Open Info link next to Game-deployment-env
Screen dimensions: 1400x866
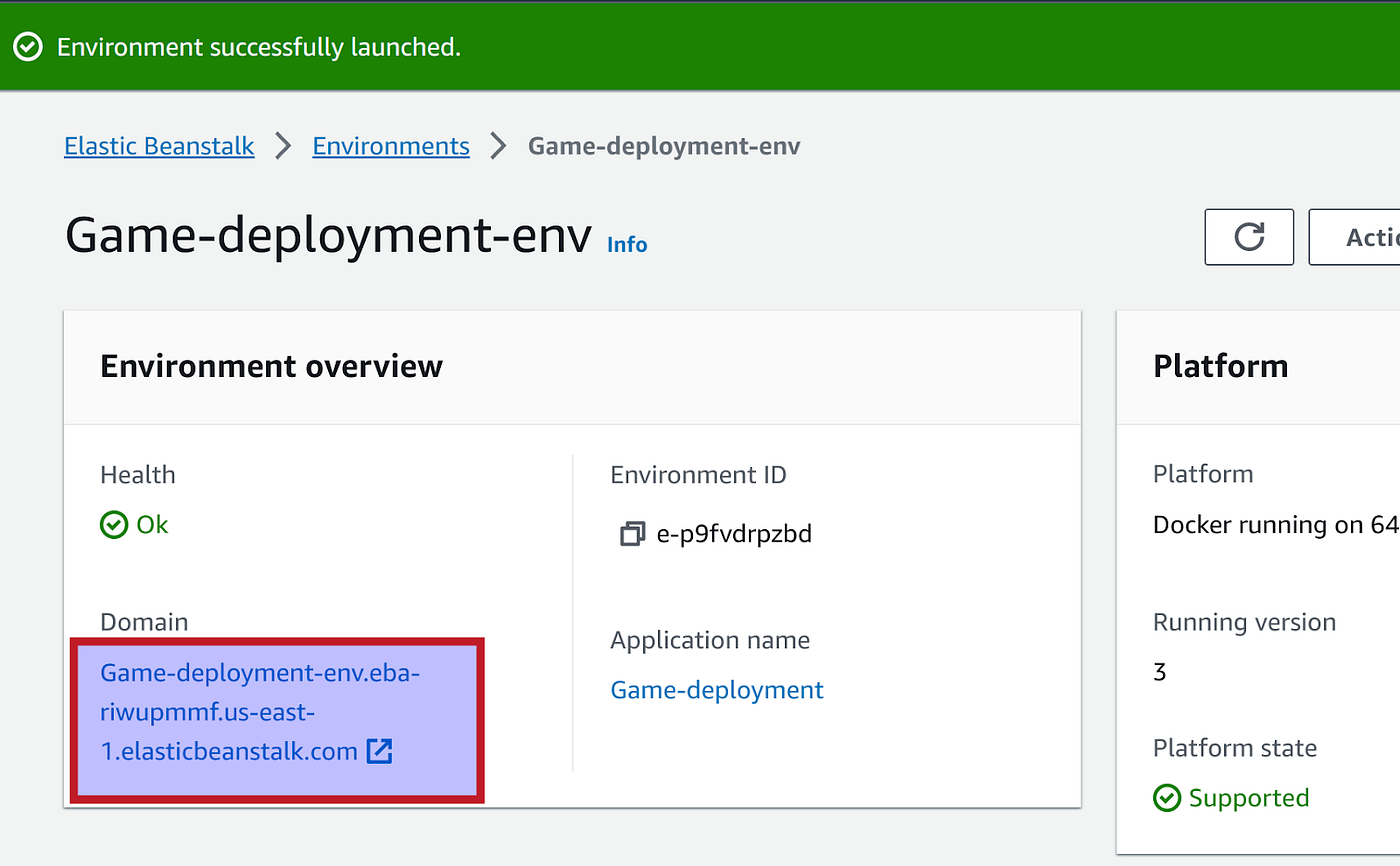click(627, 244)
